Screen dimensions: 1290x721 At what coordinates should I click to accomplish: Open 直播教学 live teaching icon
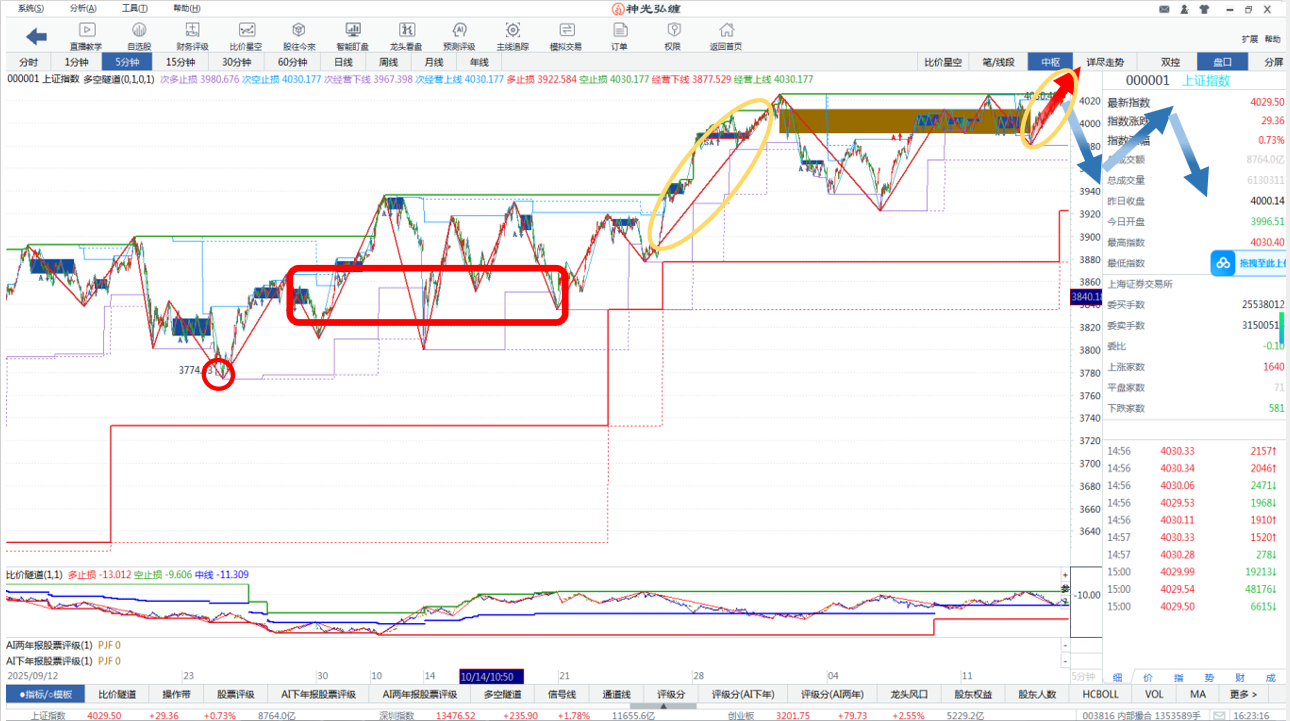(x=86, y=34)
